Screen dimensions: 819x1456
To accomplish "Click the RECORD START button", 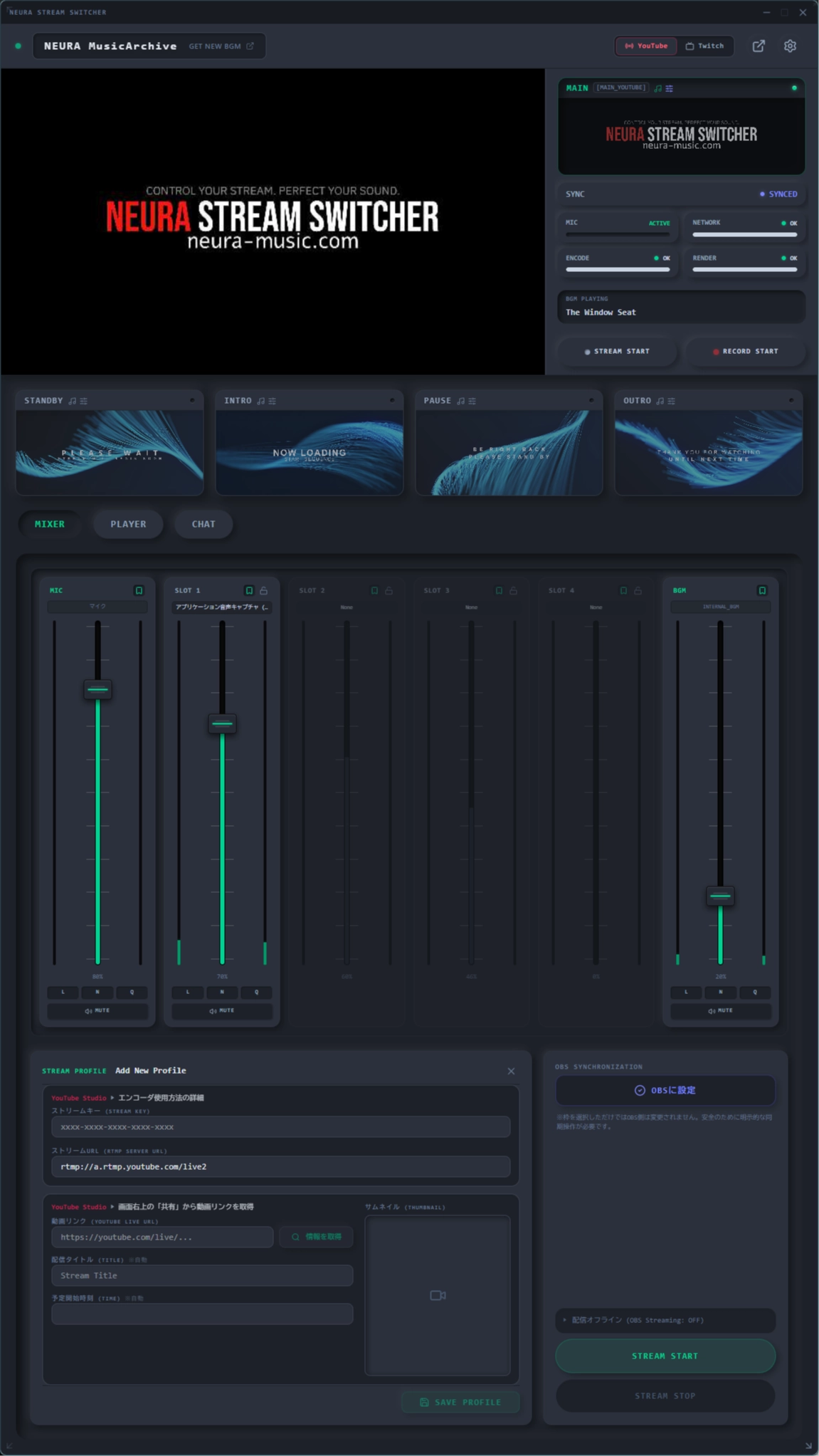I will tap(745, 351).
